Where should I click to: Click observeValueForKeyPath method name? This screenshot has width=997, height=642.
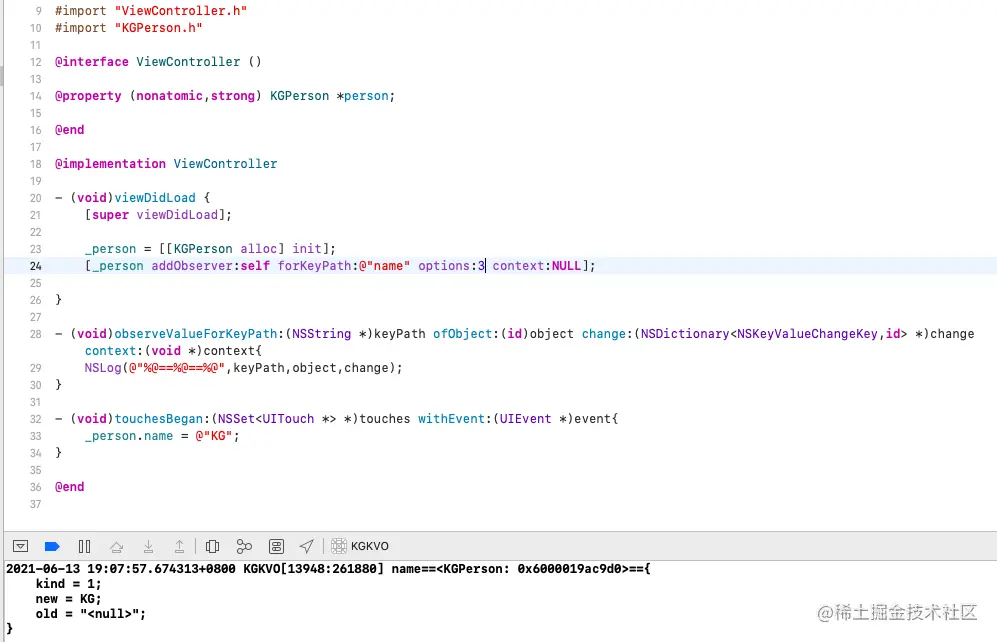(196, 334)
